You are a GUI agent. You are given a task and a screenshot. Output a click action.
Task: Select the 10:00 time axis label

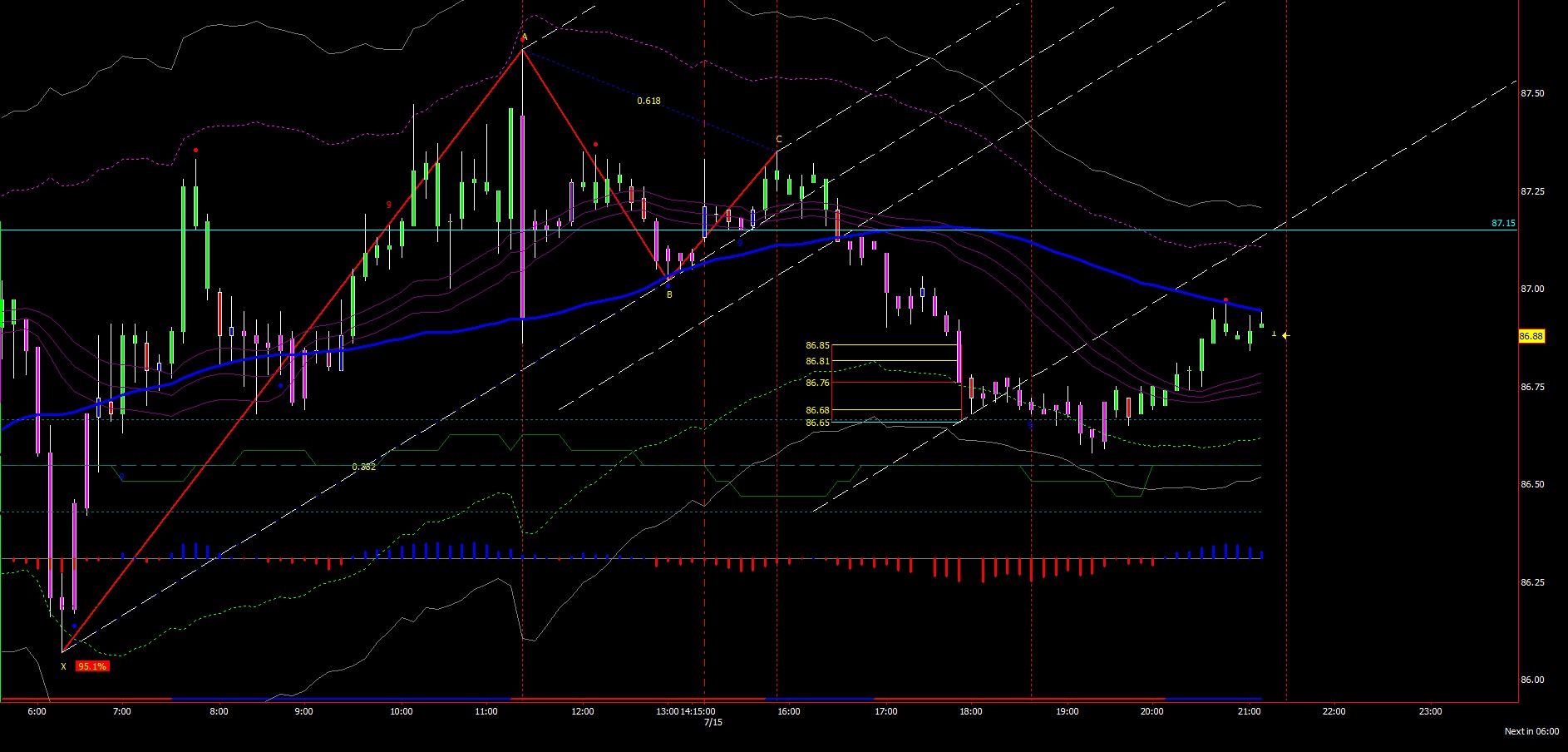402,711
